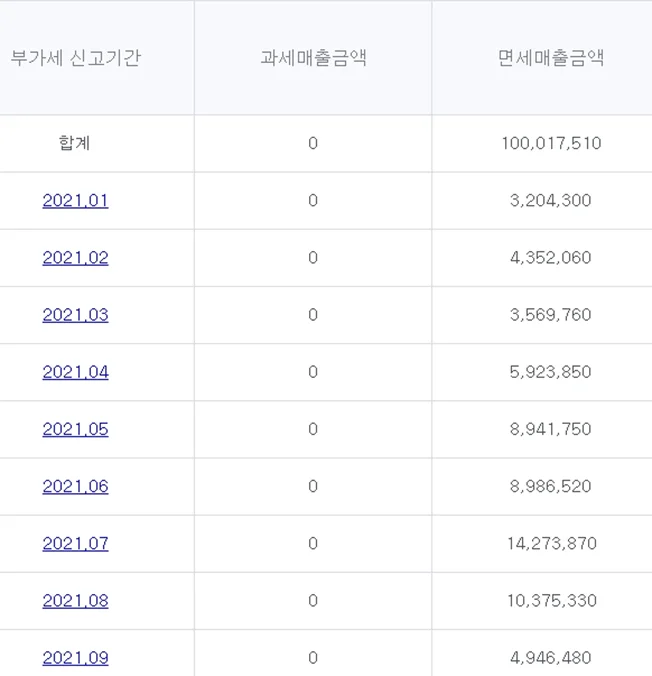The image size is (652, 676).
Task: Click the 과세매출금액 column header
Action: pos(313,58)
